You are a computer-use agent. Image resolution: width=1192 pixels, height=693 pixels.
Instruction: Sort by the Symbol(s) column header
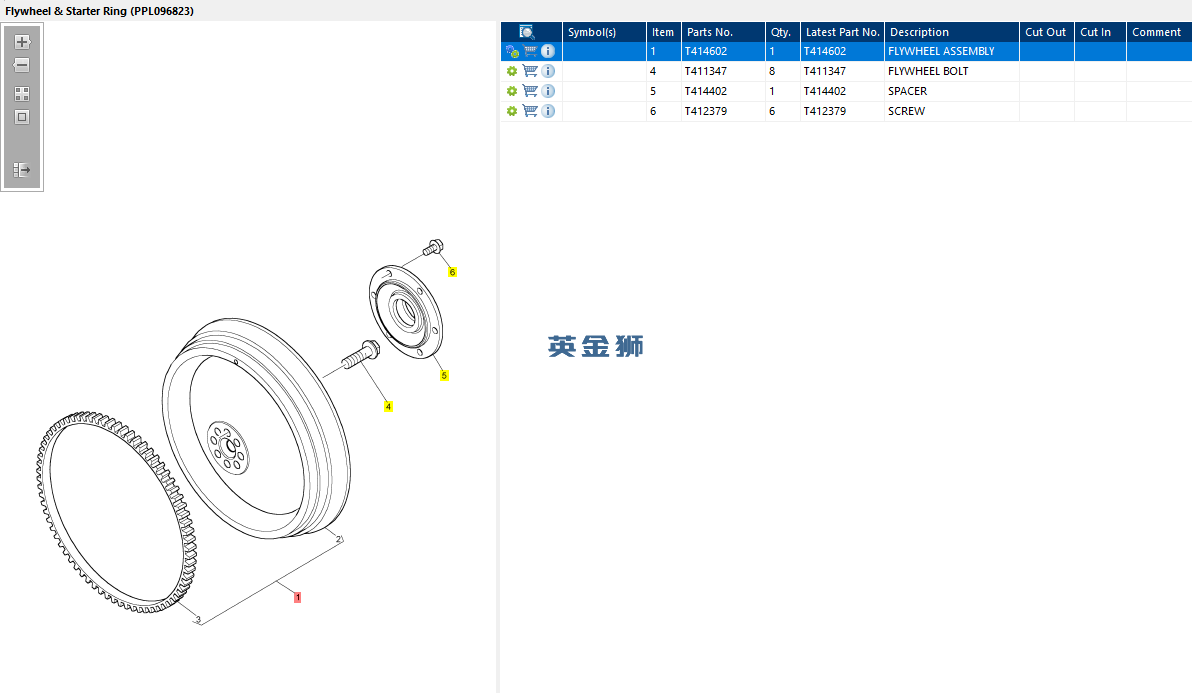coord(604,32)
